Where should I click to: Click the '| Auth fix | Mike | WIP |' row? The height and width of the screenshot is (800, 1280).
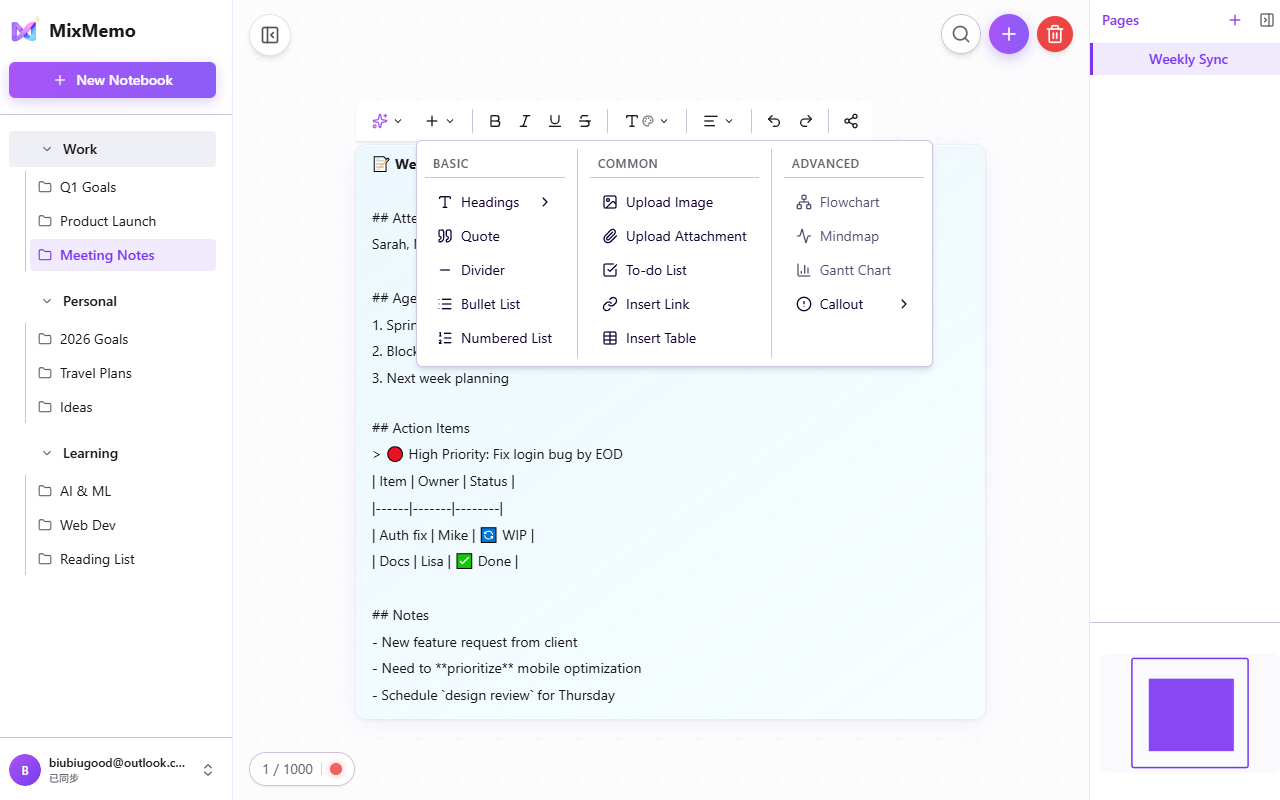coord(453,535)
